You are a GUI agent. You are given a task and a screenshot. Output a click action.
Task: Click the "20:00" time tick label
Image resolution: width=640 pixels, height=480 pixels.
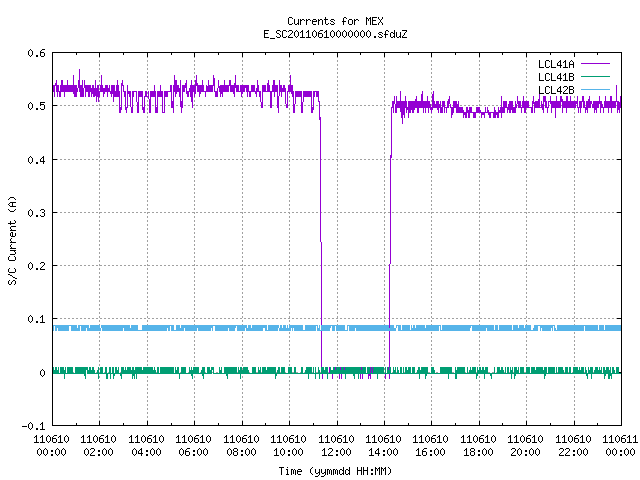pos(526,452)
